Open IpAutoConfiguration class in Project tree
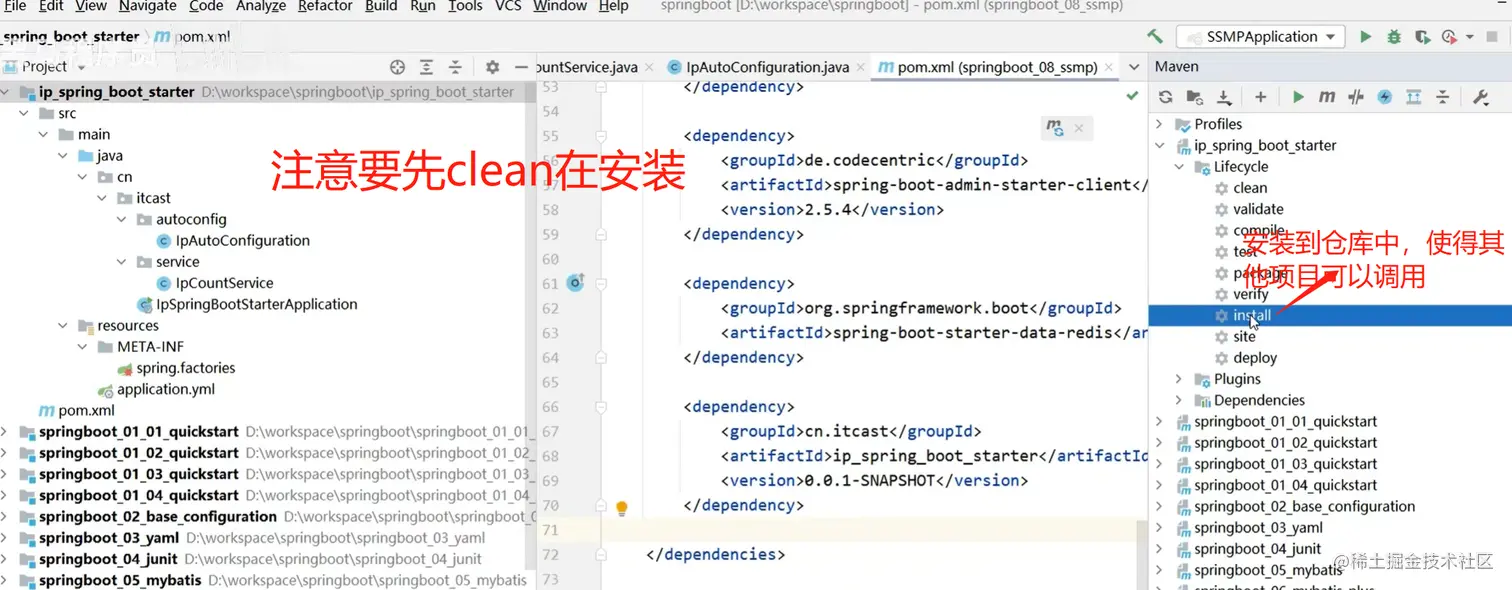 click(242, 240)
